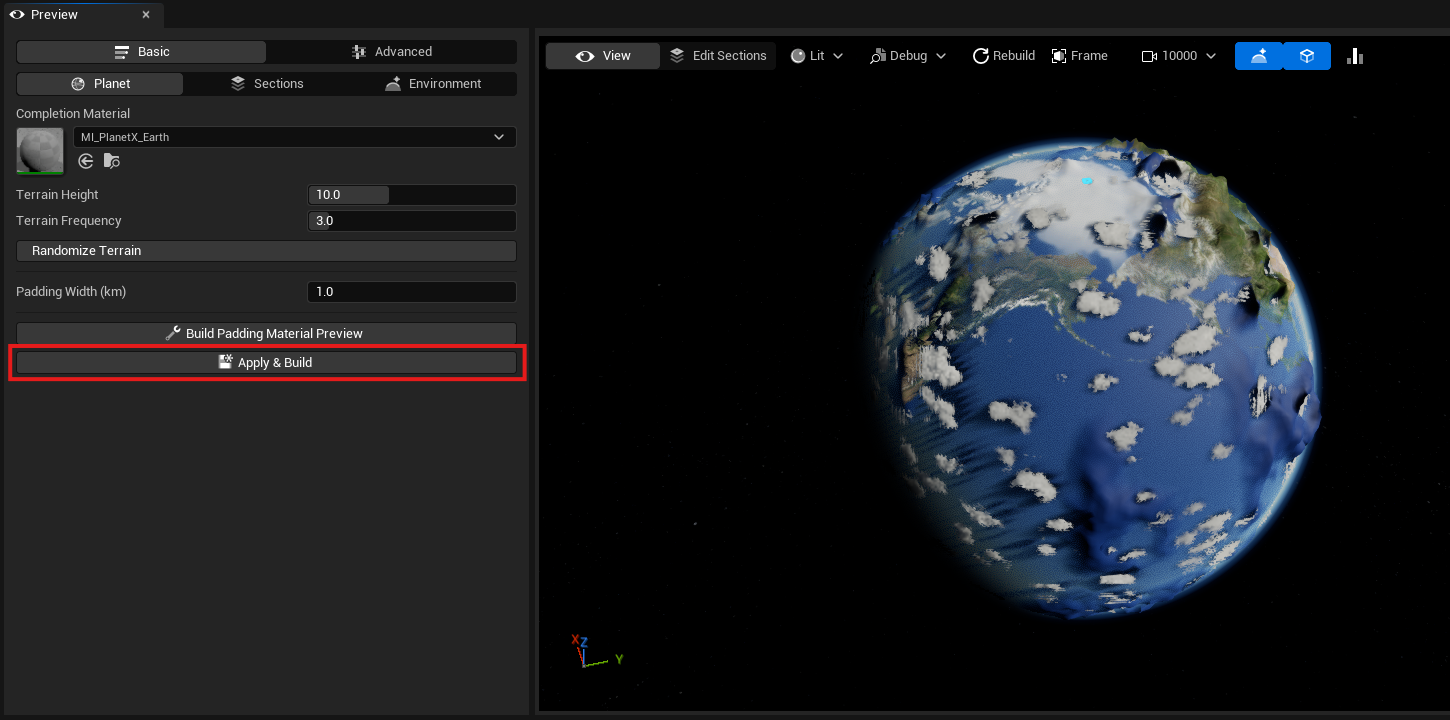Switch to the Advanced settings tab
Viewport: 1450px width, 720px height.
[x=392, y=52]
